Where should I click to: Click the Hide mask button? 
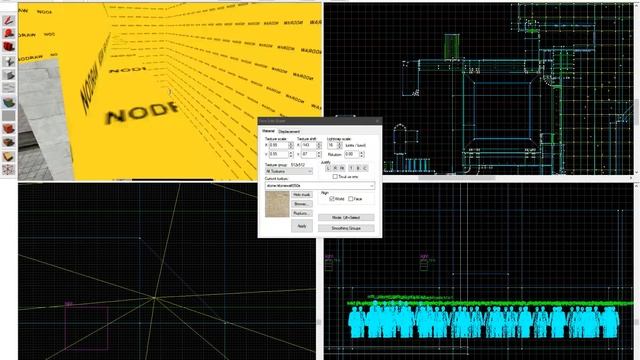click(302, 195)
